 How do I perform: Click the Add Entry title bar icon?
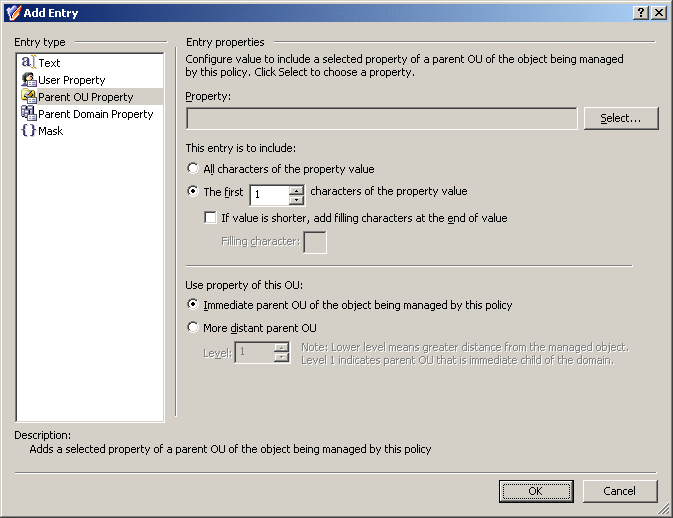tap(13, 13)
